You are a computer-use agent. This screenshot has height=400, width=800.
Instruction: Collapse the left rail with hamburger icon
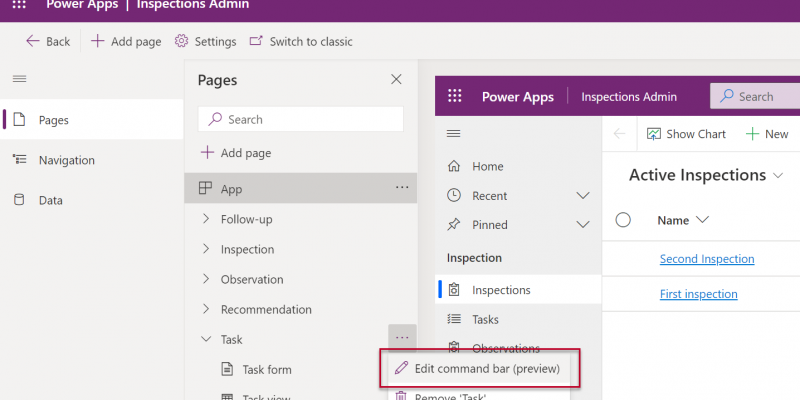tap(19, 79)
